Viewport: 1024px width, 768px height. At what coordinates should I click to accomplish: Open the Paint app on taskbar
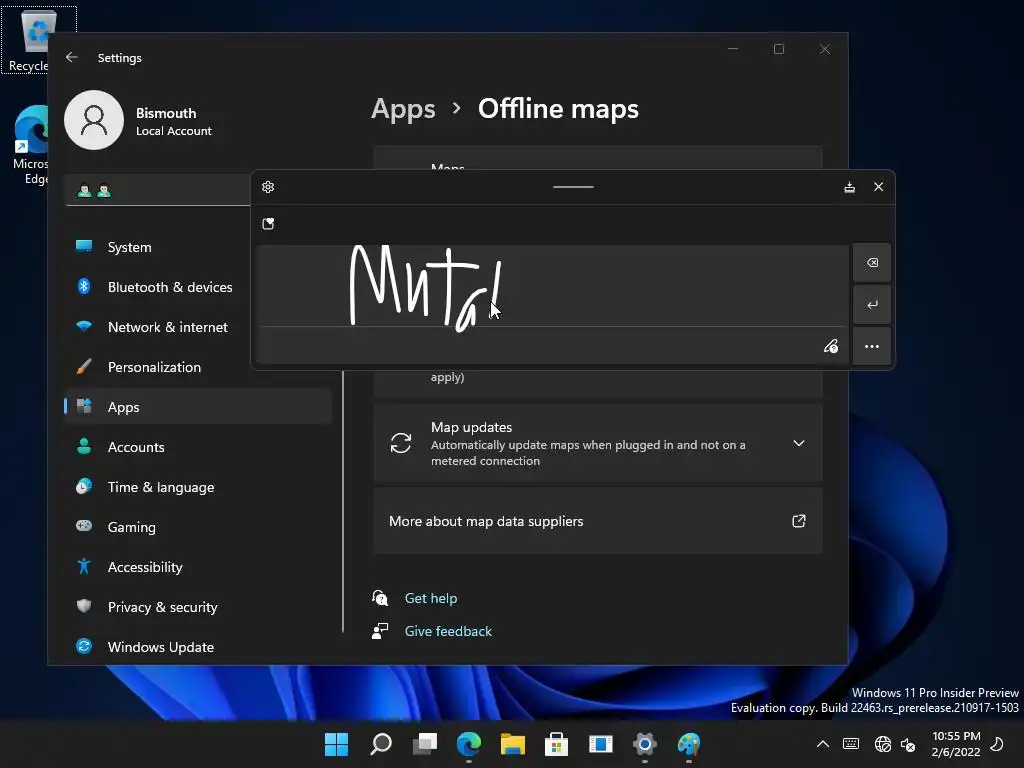(x=688, y=744)
